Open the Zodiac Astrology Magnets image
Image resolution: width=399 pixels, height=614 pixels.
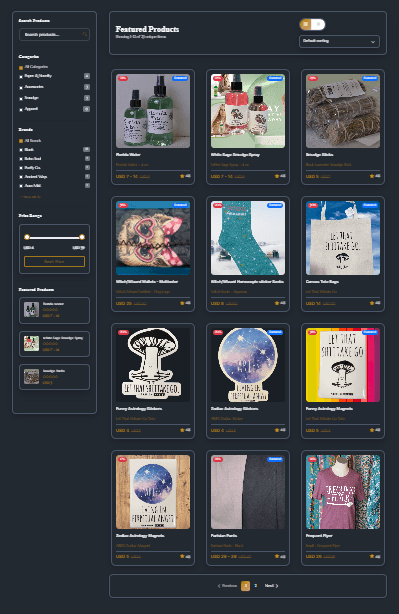[153, 492]
